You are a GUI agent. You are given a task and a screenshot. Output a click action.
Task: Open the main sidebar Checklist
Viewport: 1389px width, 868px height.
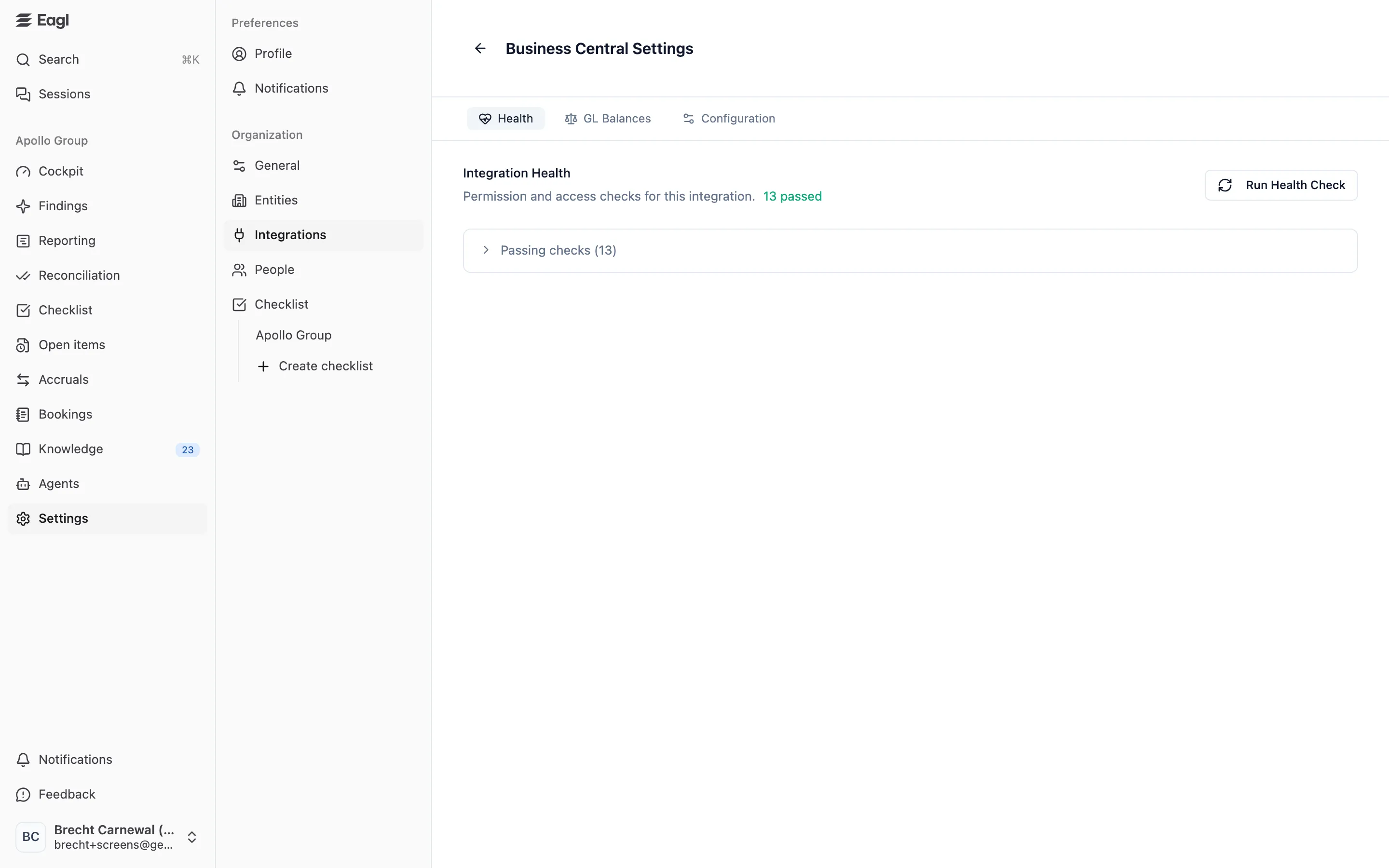tap(108, 311)
